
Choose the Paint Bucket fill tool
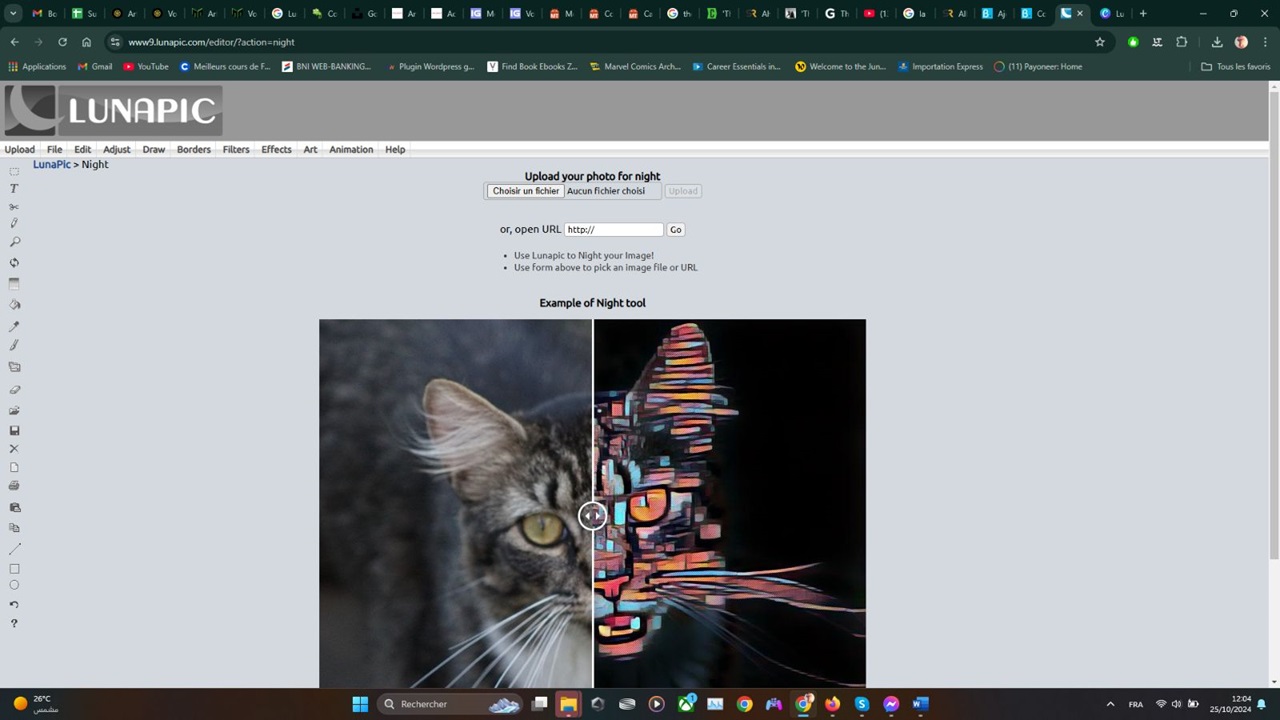[14, 304]
